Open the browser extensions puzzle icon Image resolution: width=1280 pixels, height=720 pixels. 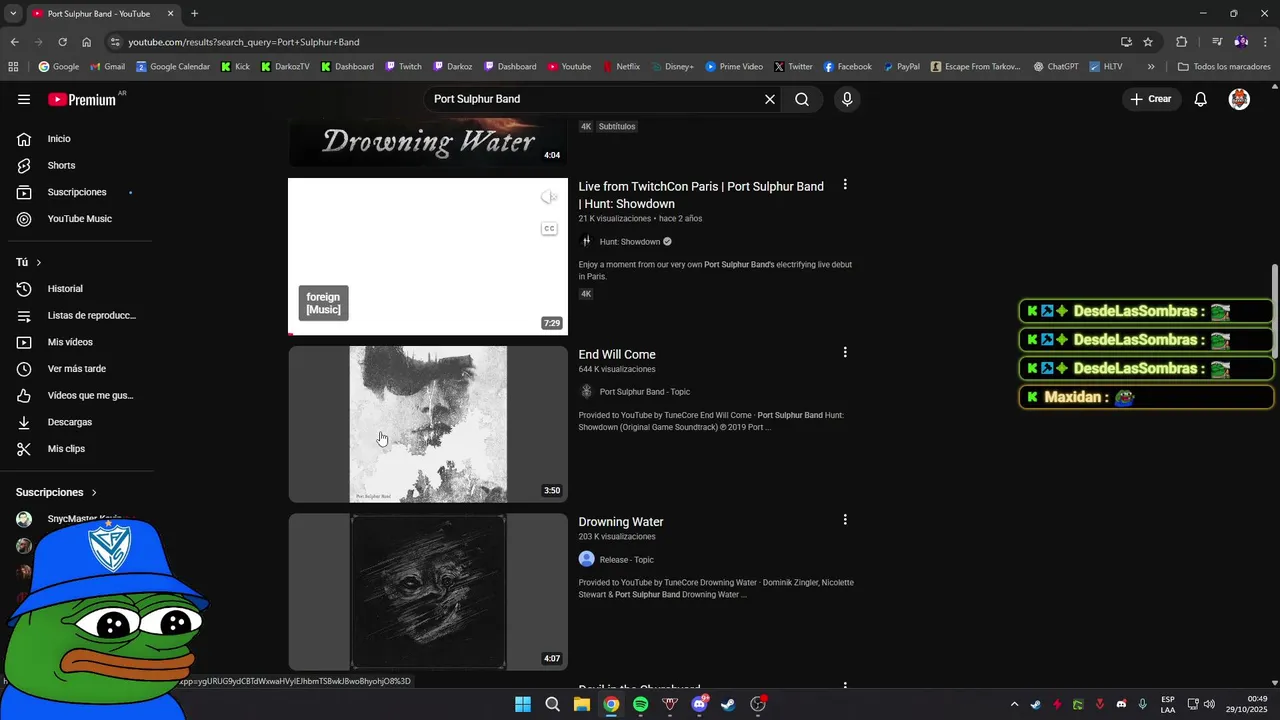[1181, 42]
